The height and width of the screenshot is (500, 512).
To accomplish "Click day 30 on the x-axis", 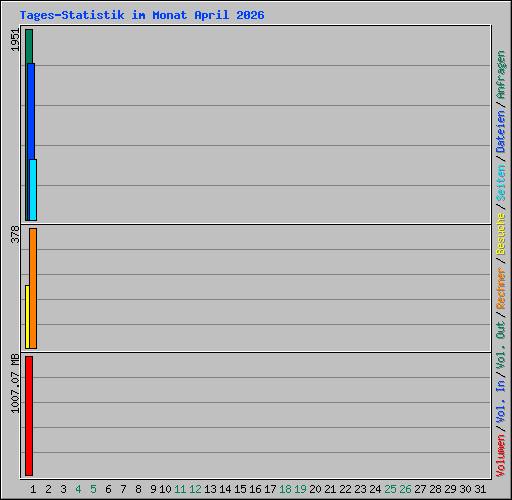I will pos(465,489).
